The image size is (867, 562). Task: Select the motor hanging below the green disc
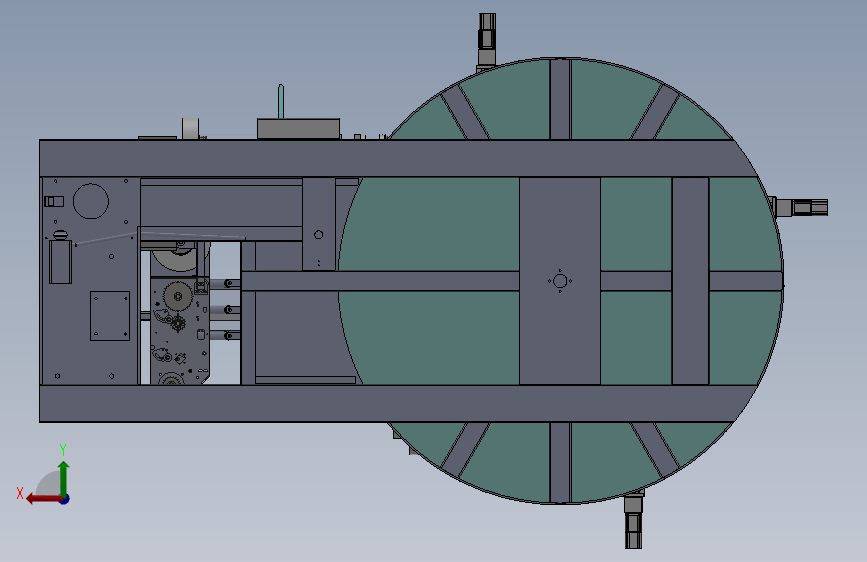pos(634,521)
